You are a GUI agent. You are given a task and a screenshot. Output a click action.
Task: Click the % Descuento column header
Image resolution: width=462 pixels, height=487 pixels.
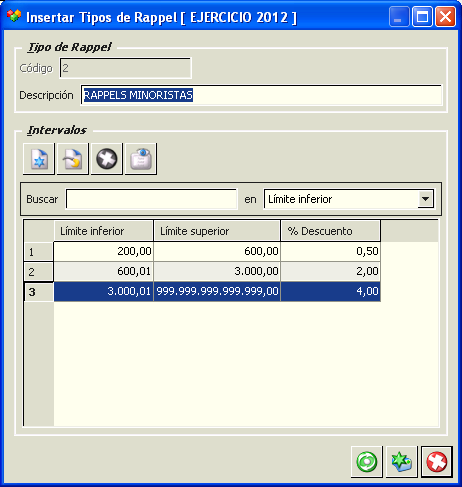point(331,231)
